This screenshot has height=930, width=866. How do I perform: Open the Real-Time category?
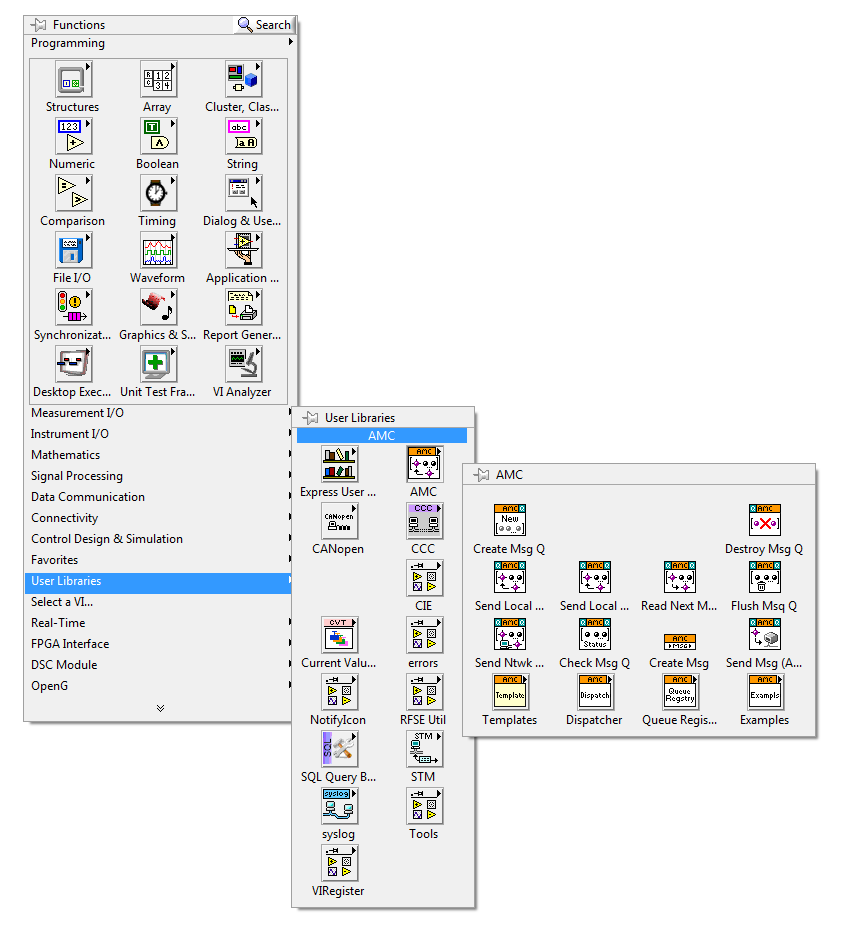coord(161,623)
